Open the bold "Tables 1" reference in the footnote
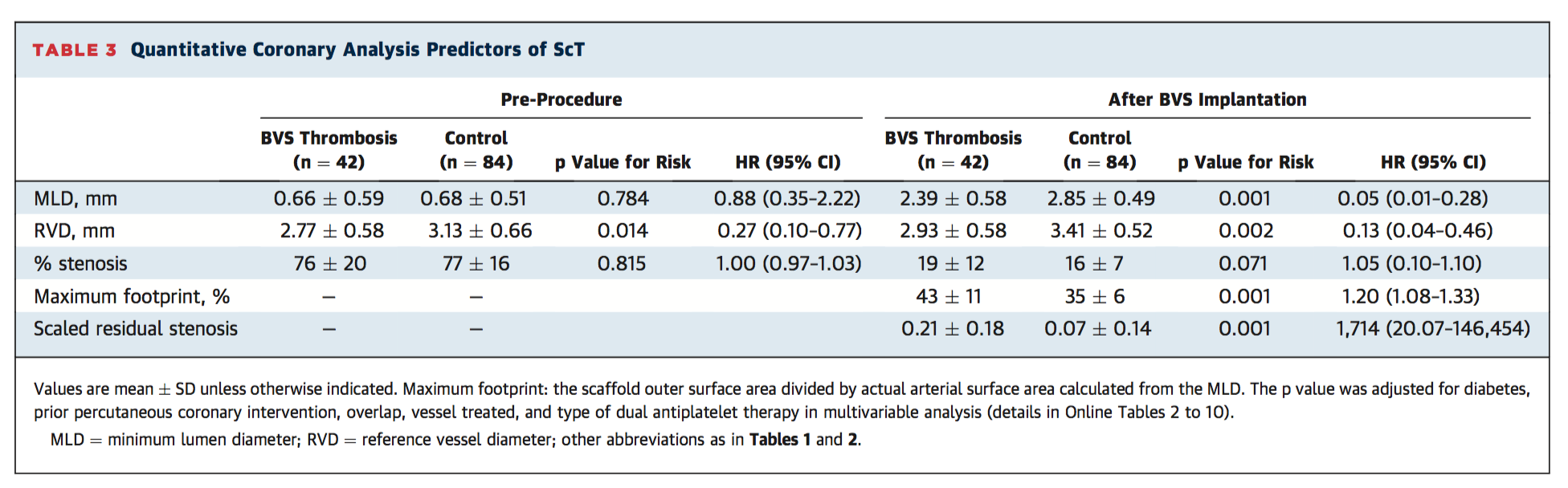 coord(774,439)
